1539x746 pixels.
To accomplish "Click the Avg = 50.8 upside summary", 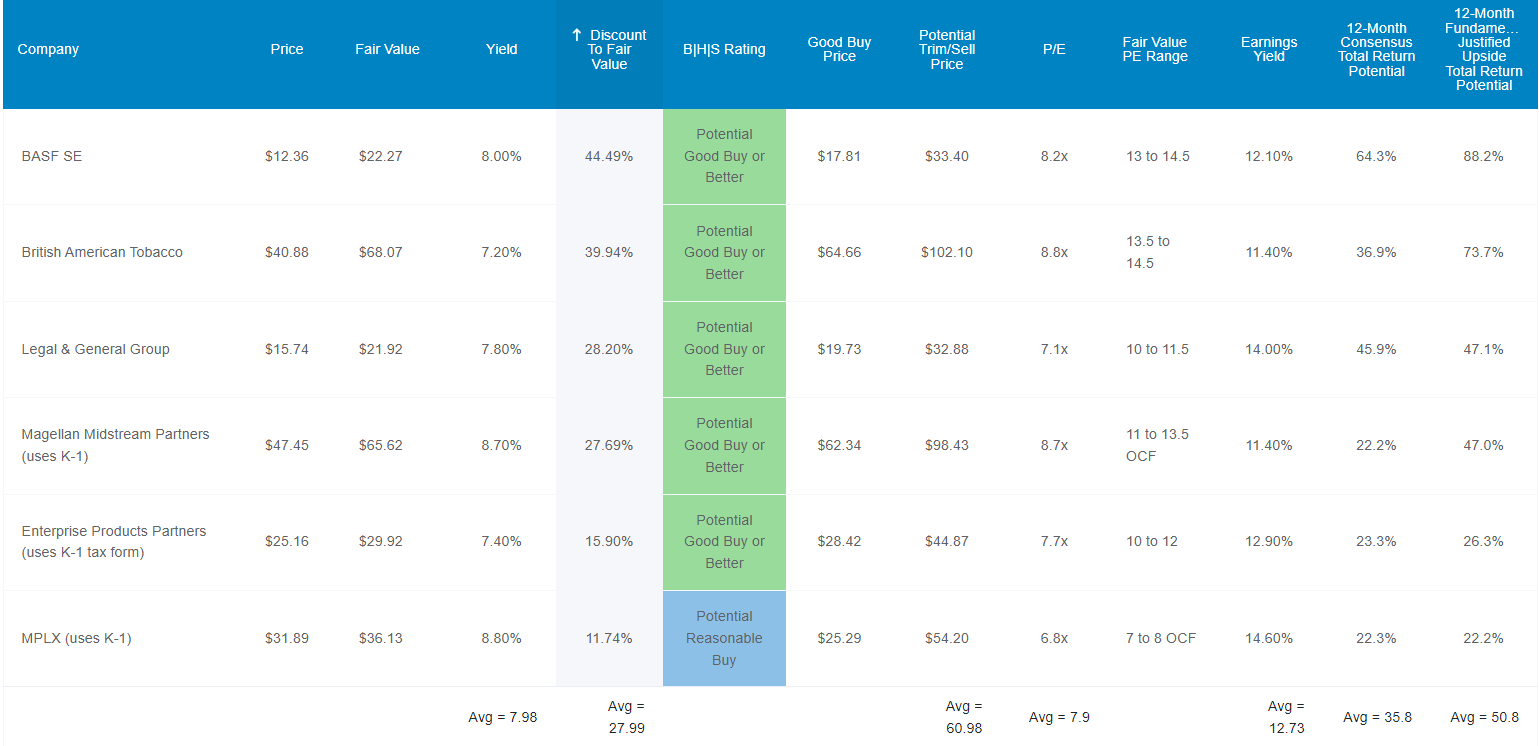I will tap(1485, 717).
